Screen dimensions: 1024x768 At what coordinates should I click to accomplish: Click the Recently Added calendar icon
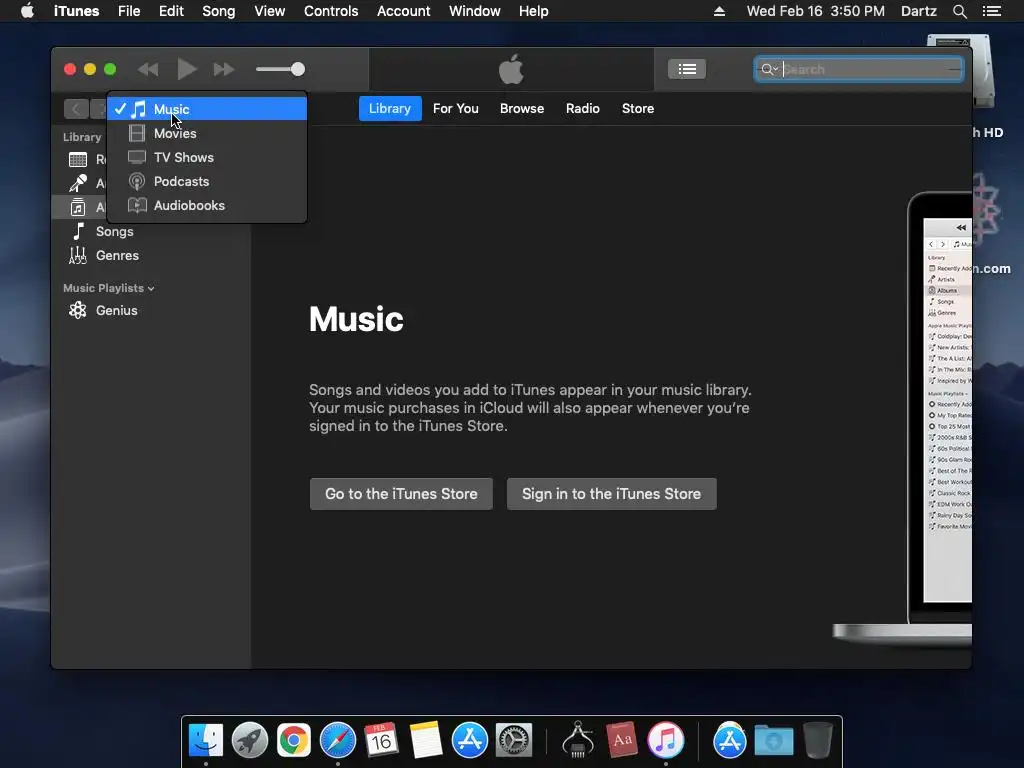(78, 159)
